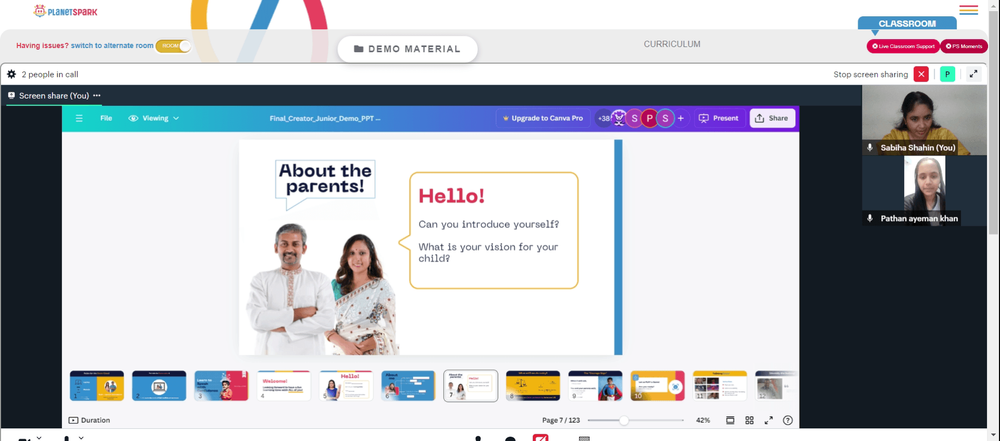
Task: Expand the call to fullscreen
Action: click(973, 74)
